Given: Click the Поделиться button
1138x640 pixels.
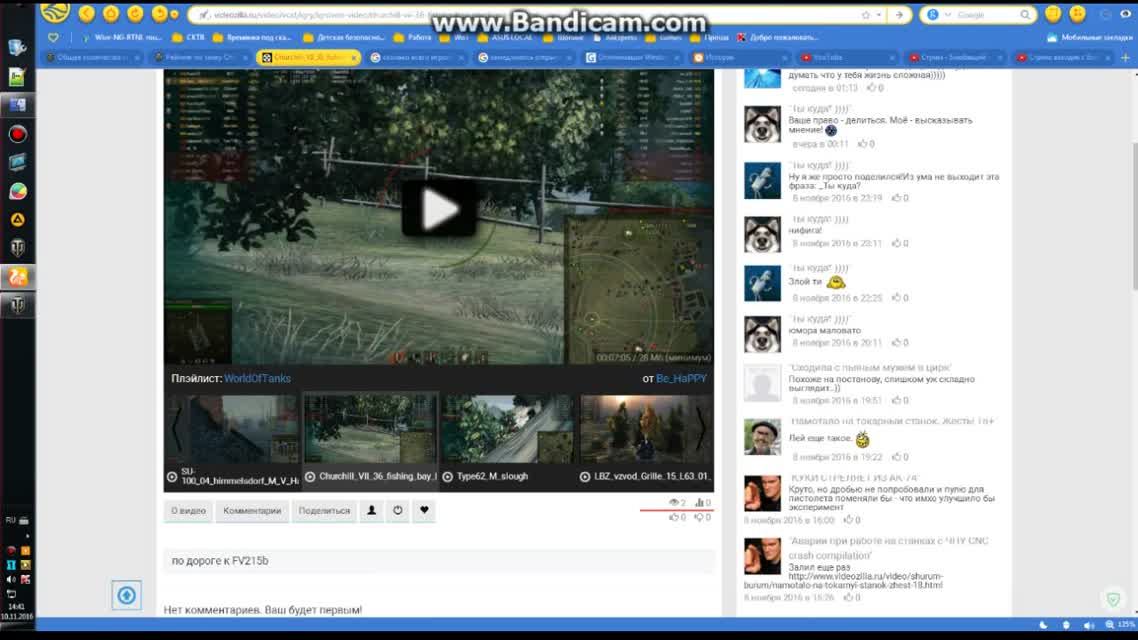Looking at the screenshot, I should click(324, 511).
